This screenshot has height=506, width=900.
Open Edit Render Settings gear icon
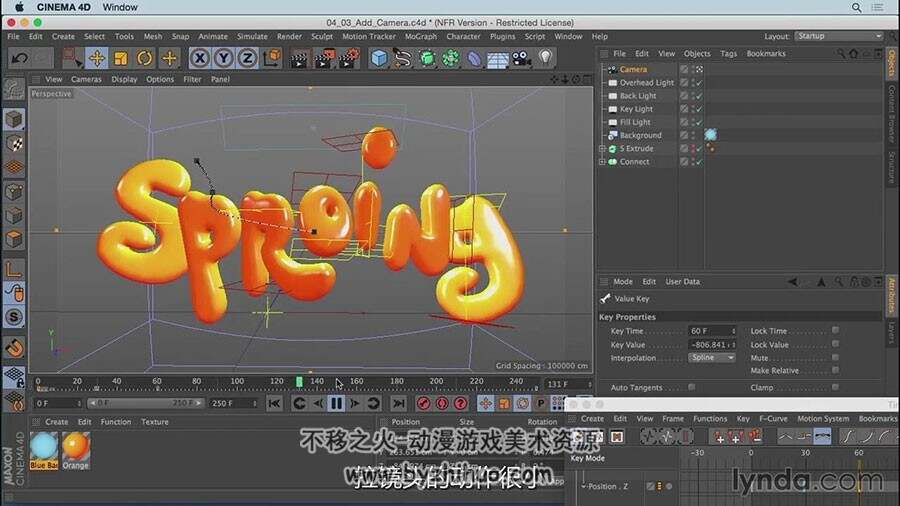(x=348, y=59)
